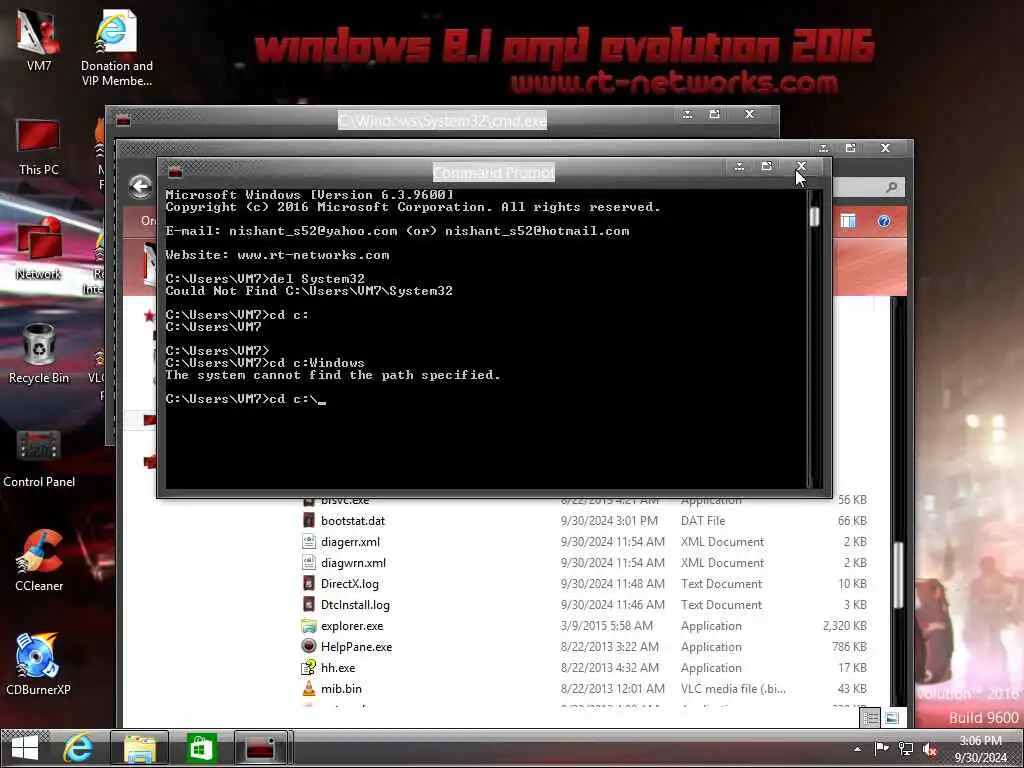Open This PC desktop icon
Viewport: 1024px width, 768px height.
(39, 147)
